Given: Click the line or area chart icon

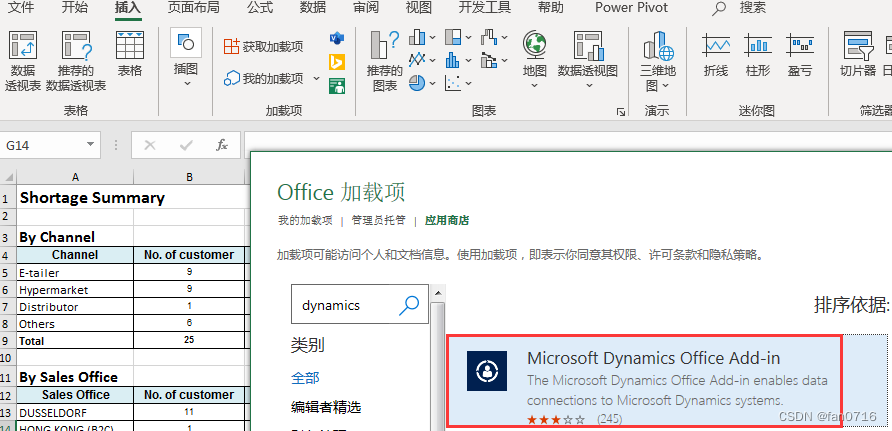Looking at the screenshot, I should pyautogui.click(x=418, y=60).
